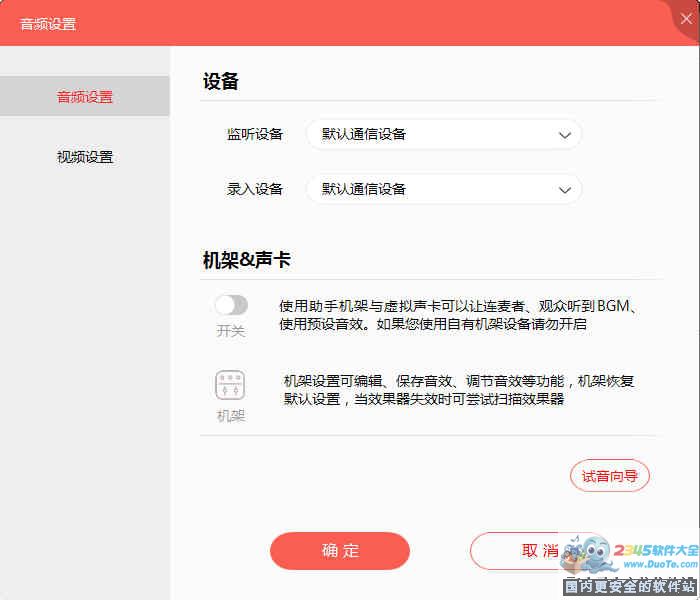Click the 机架 caption below the rack icon
The width and height of the screenshot is (700, 600).
point(231,416)
